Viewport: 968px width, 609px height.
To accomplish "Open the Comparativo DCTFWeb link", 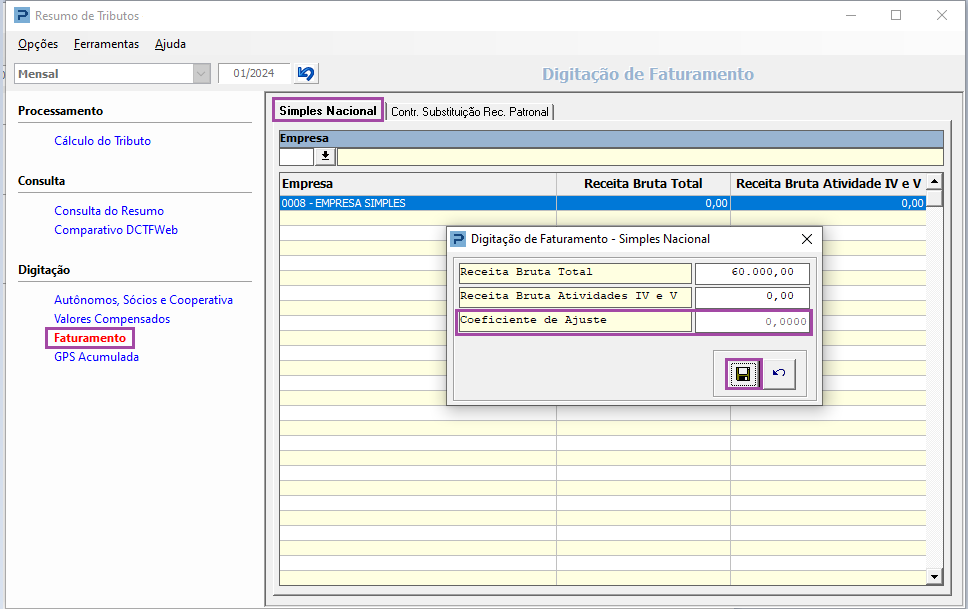I will coord(116,230).
